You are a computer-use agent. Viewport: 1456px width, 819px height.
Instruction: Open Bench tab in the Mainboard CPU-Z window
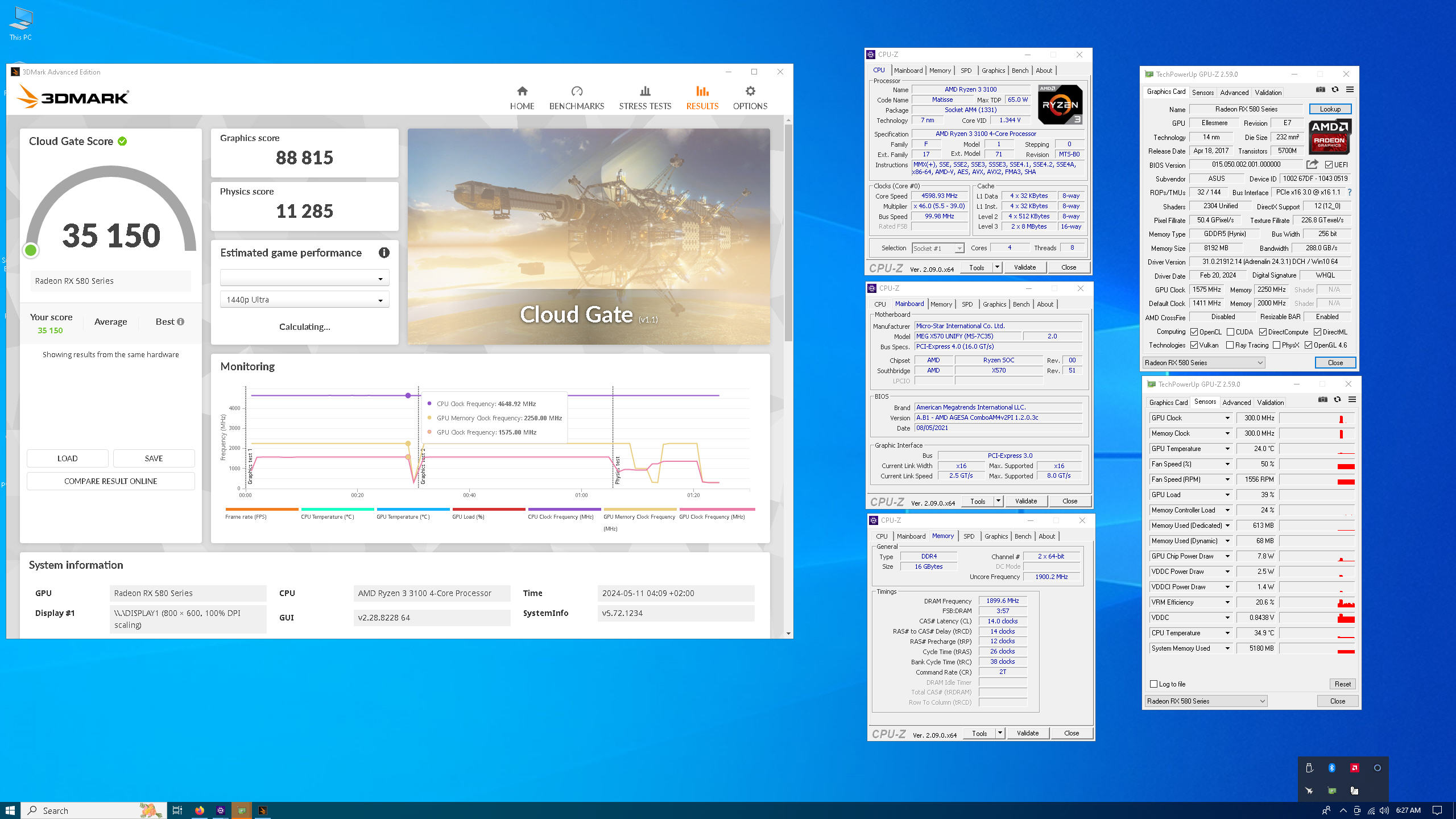point(1021,304)
